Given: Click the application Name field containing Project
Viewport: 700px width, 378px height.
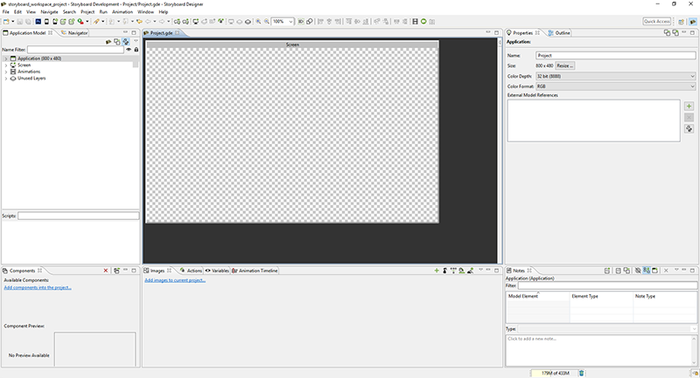Looking at the screenshot, I should click(616, 55).
